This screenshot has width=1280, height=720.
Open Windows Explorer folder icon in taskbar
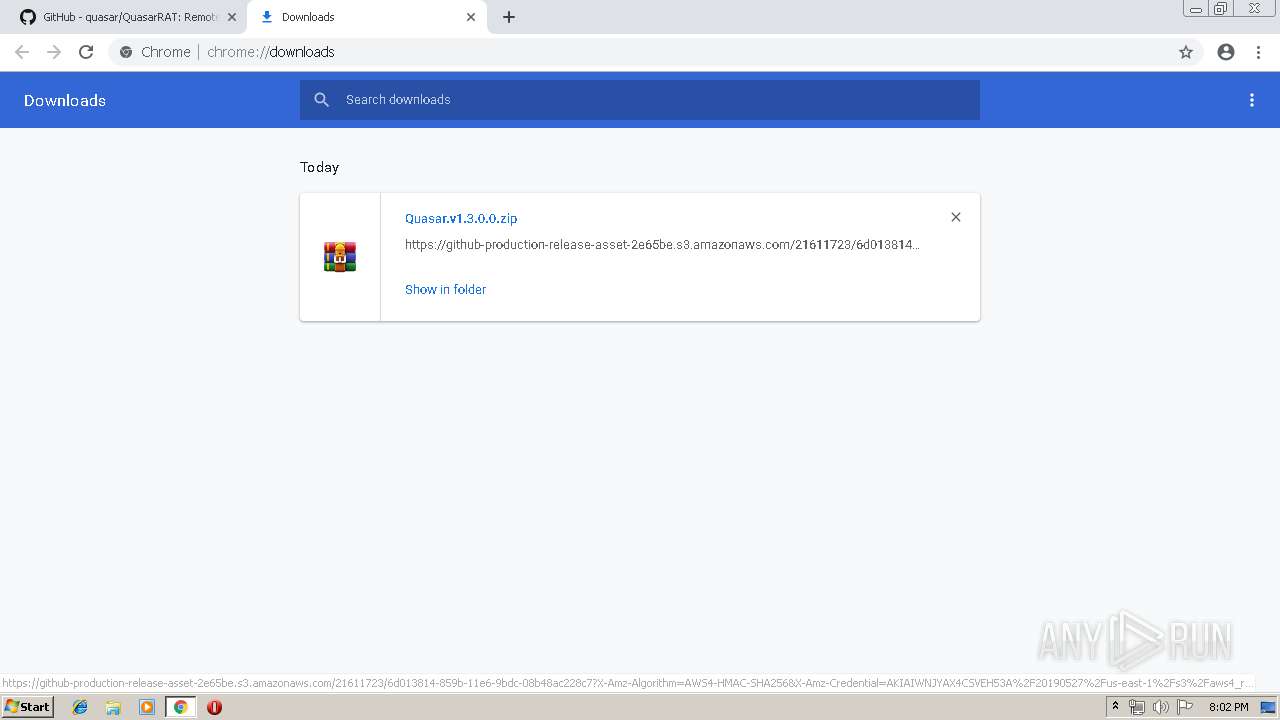pos(114,707)
